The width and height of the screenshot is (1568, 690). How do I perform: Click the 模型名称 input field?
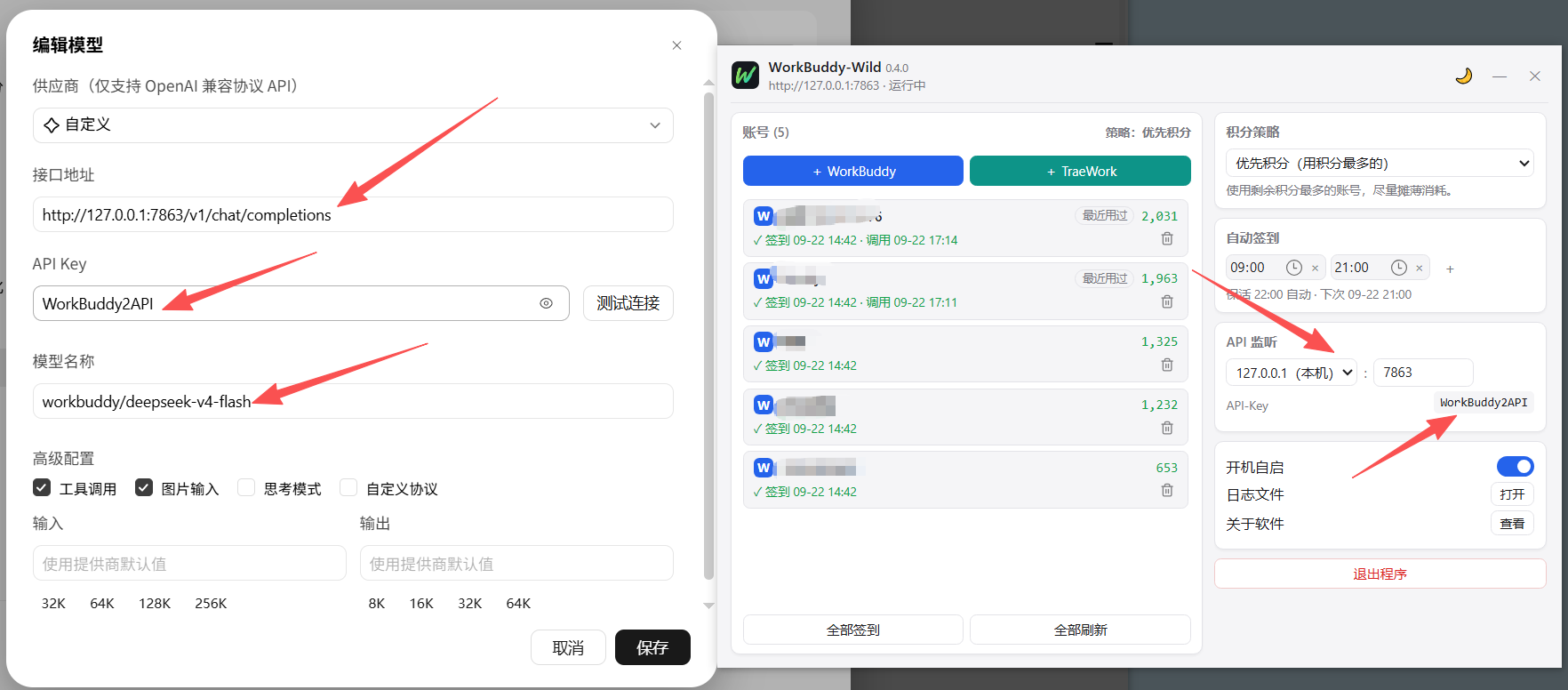tap(353, 401)
